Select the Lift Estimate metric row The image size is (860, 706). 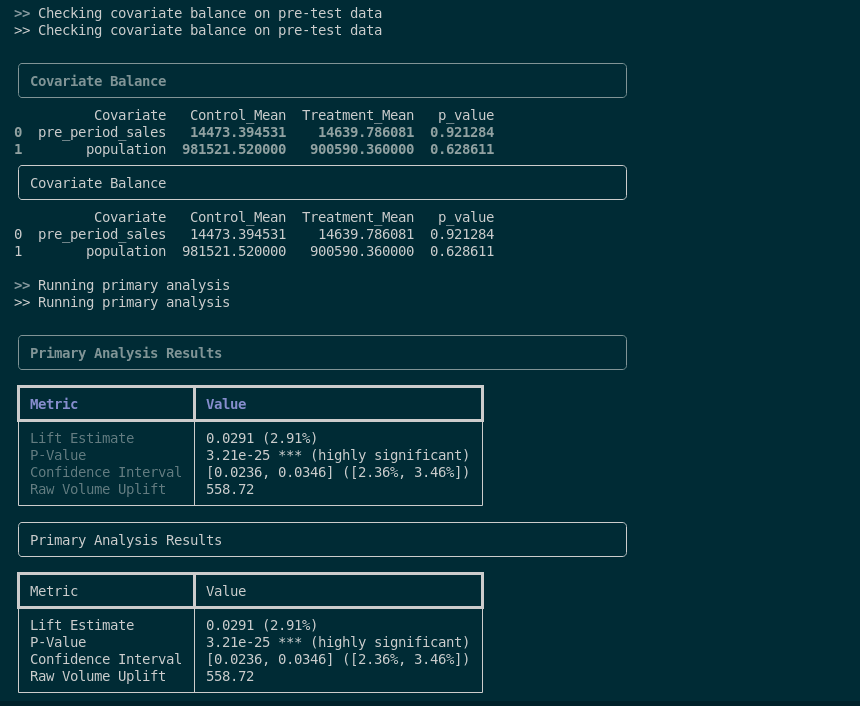[x=82, y=438]
